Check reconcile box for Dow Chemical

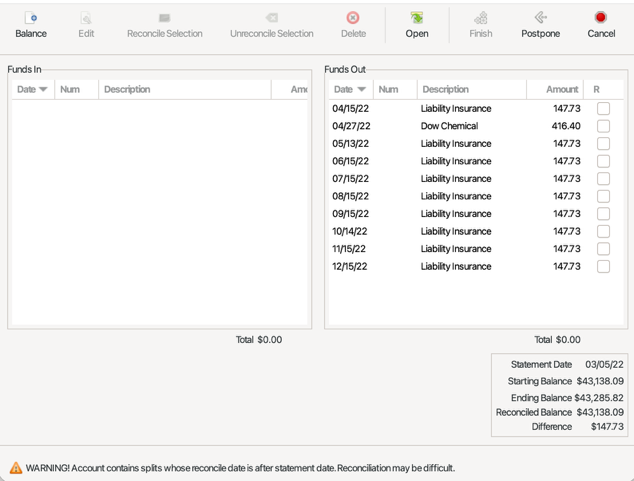603,126
